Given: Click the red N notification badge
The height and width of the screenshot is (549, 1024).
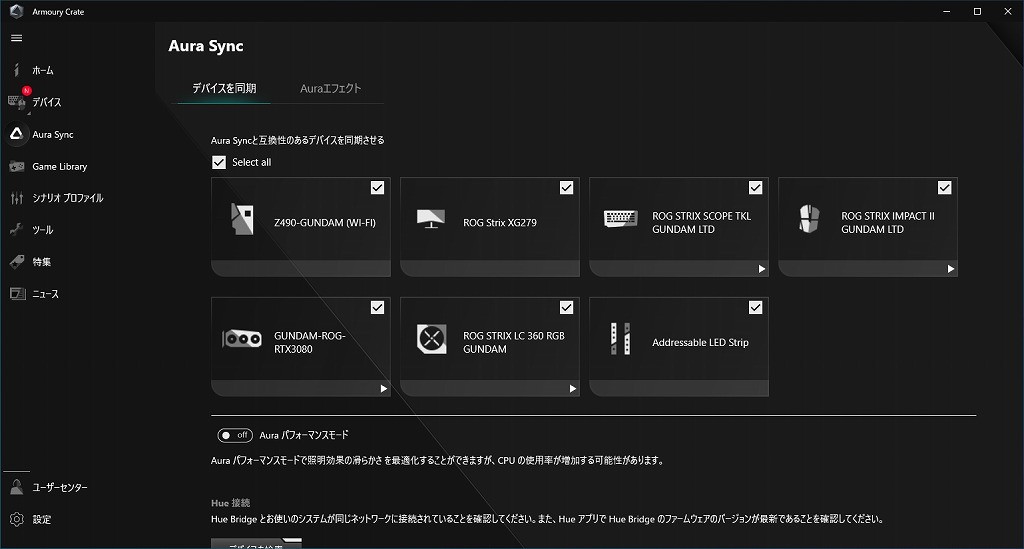Looking at the screenshot, I should pos(27,91).
